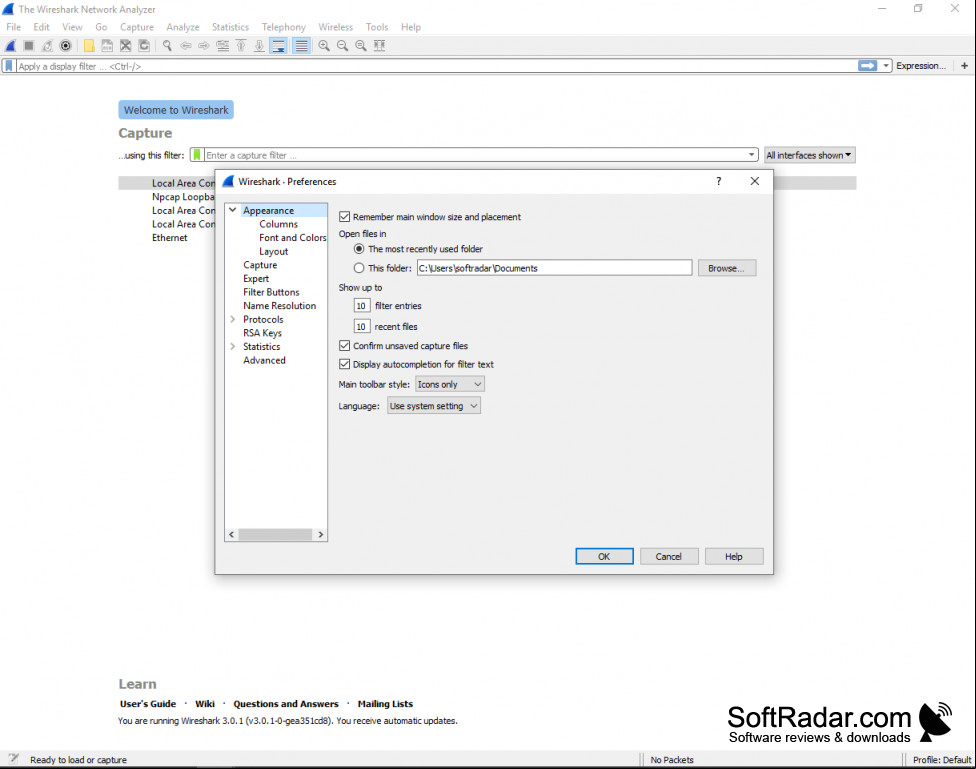
Task: Go forward in packet history via the right arrow
Action: click(x=204, y=45)
